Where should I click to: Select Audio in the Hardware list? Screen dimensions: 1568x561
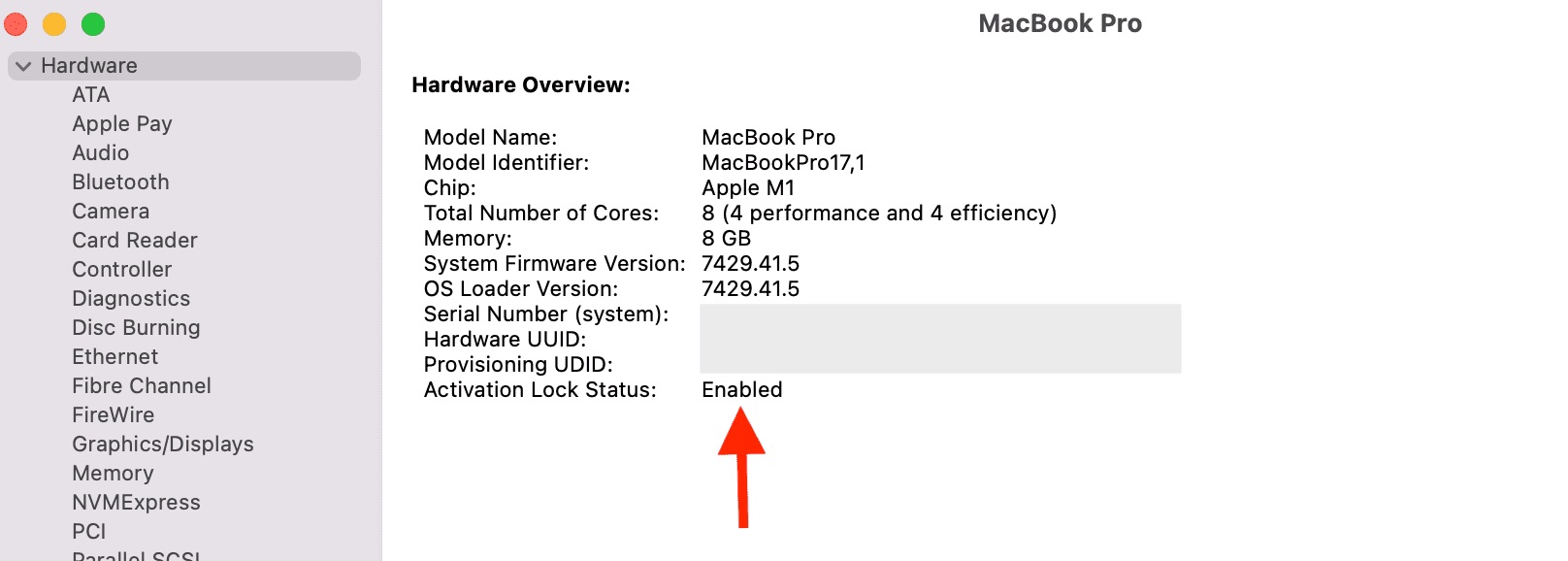[101, 153]
